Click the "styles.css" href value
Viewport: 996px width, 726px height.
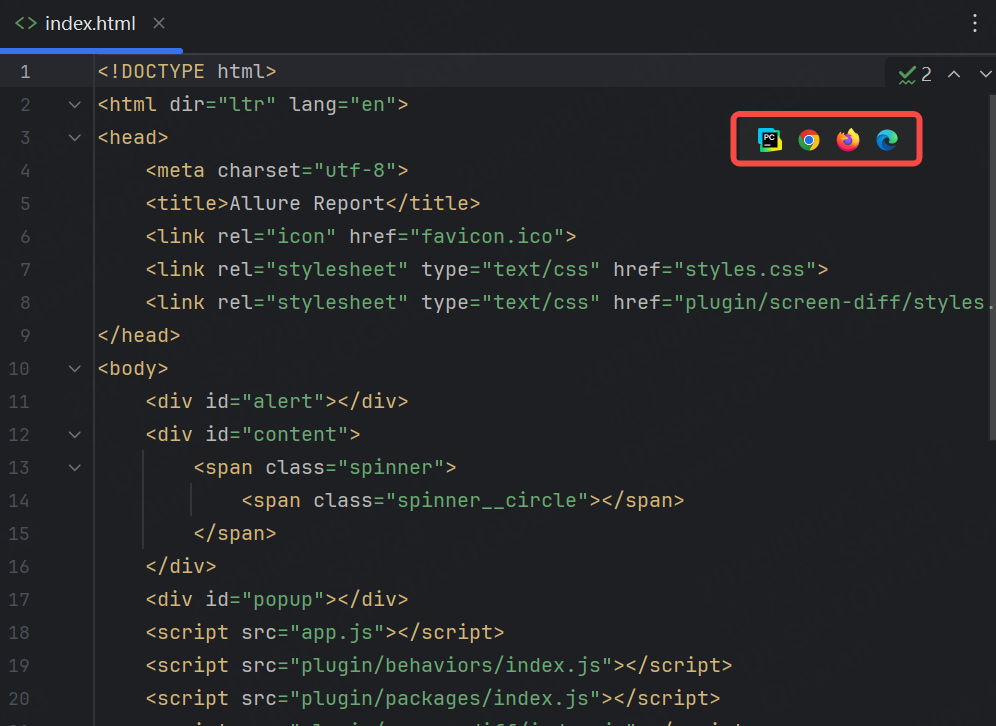[744, 270]
